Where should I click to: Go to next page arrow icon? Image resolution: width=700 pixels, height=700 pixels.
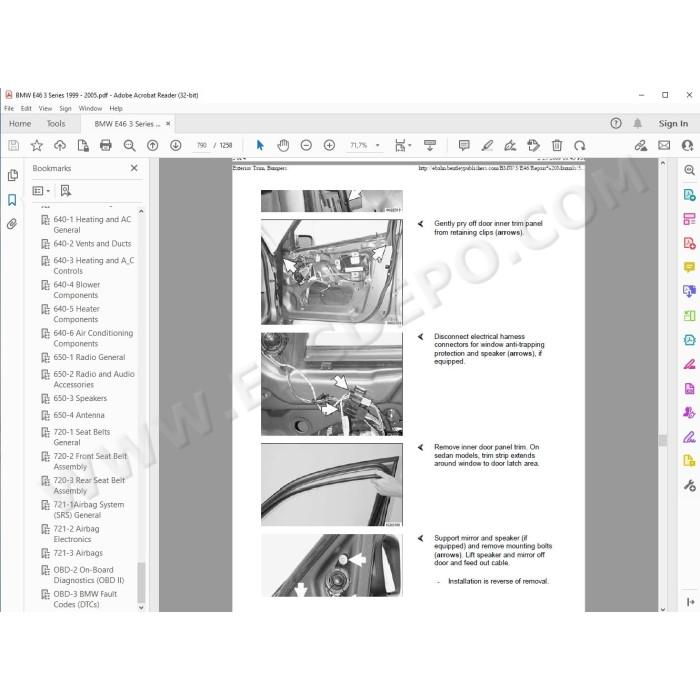coord(176,145)
